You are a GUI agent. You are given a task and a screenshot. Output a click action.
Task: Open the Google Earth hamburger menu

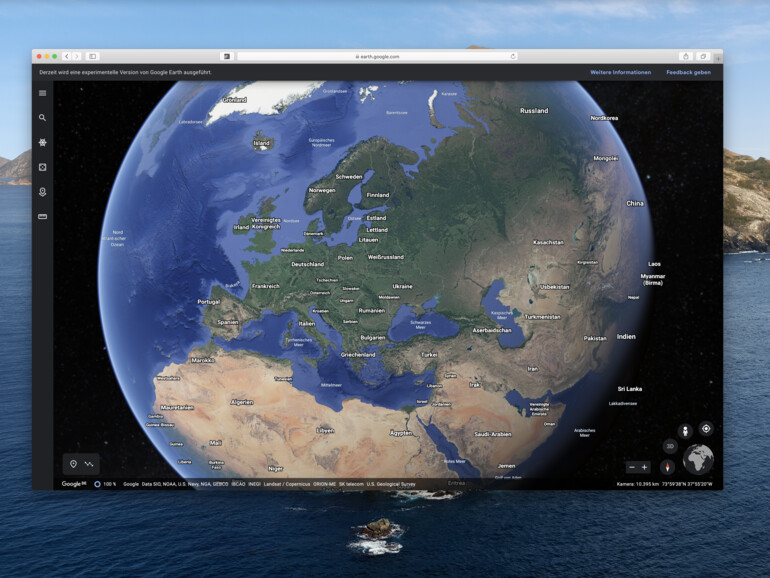(x=43, y=93)
